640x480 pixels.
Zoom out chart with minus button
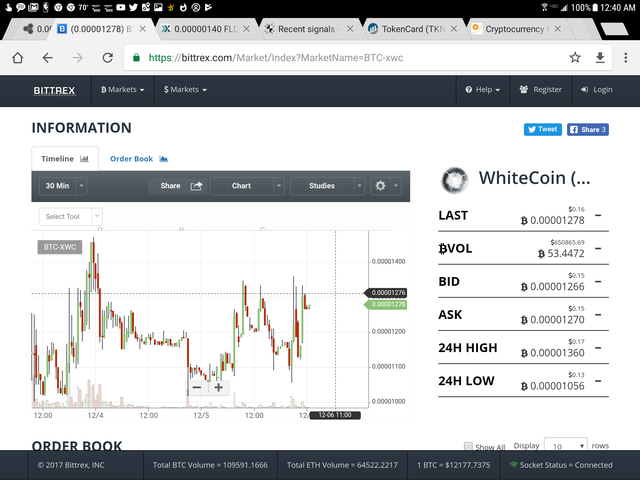(197, 387)
